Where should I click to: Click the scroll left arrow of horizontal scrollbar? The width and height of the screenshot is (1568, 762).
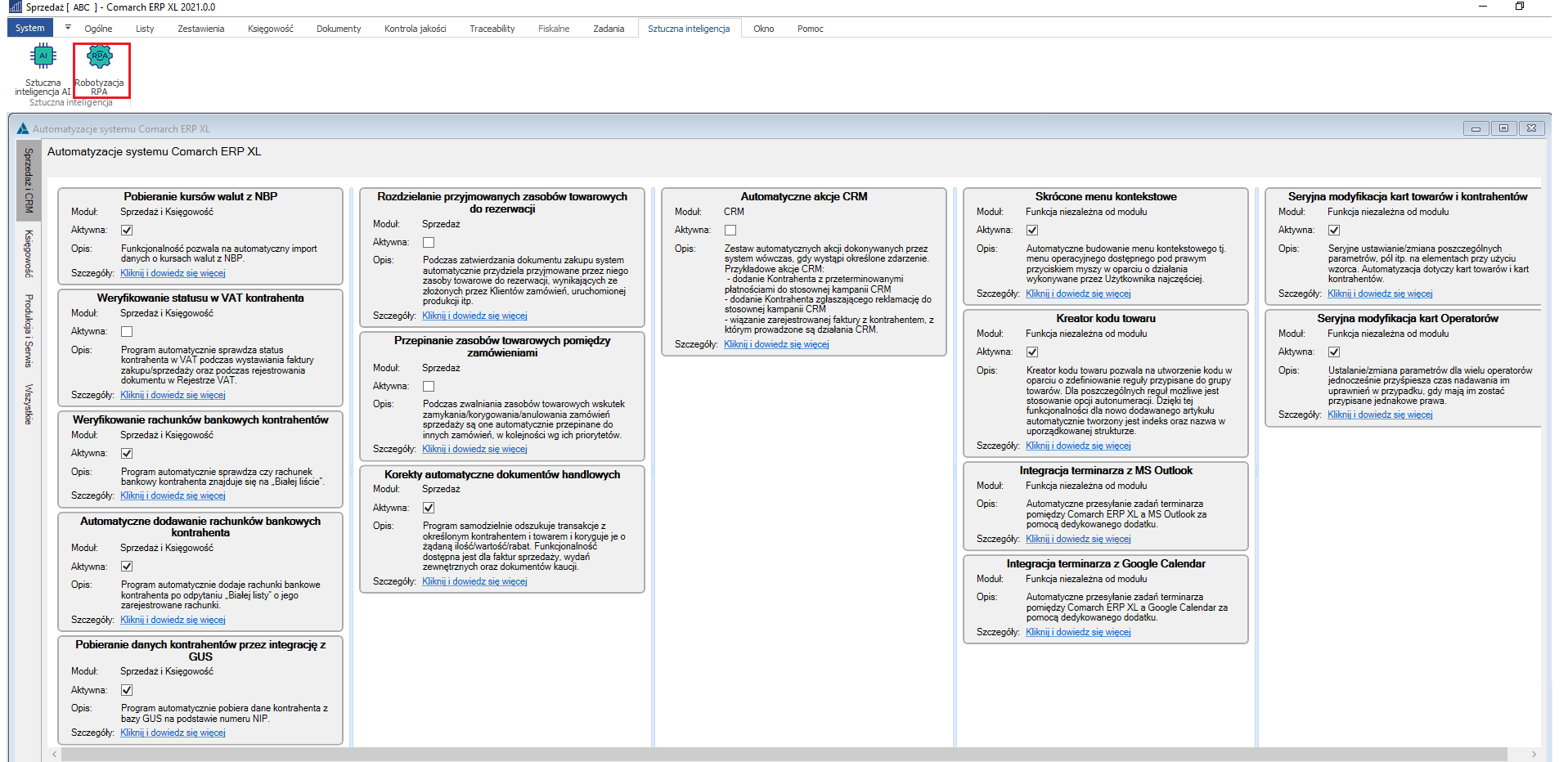click(x=55, y=754)
